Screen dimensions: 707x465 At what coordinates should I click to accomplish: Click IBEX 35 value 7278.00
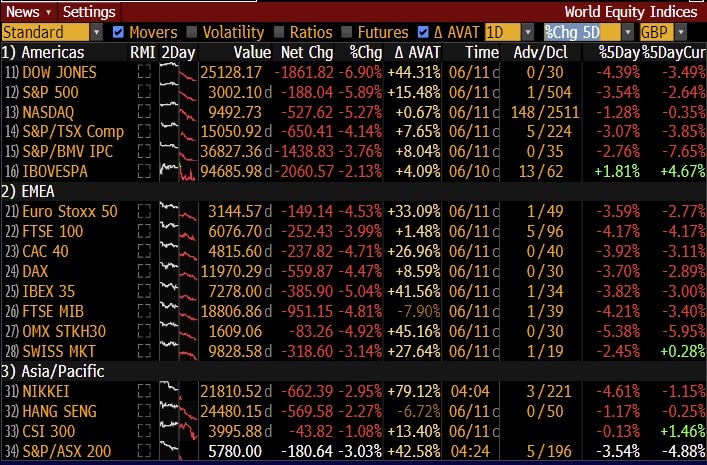tap(235, 291)
